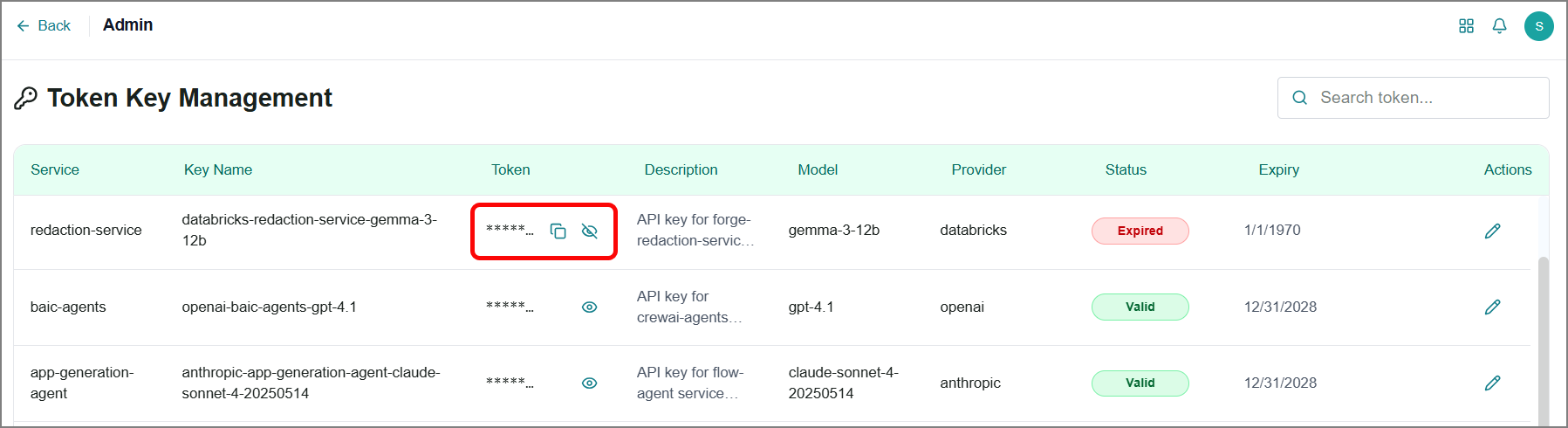
Task: Click the Status column header
Action: [x=1126, y=169]
